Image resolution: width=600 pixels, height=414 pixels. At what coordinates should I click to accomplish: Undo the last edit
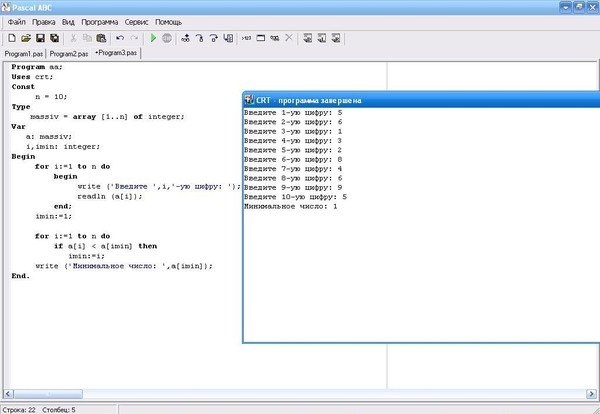[120, 38]
